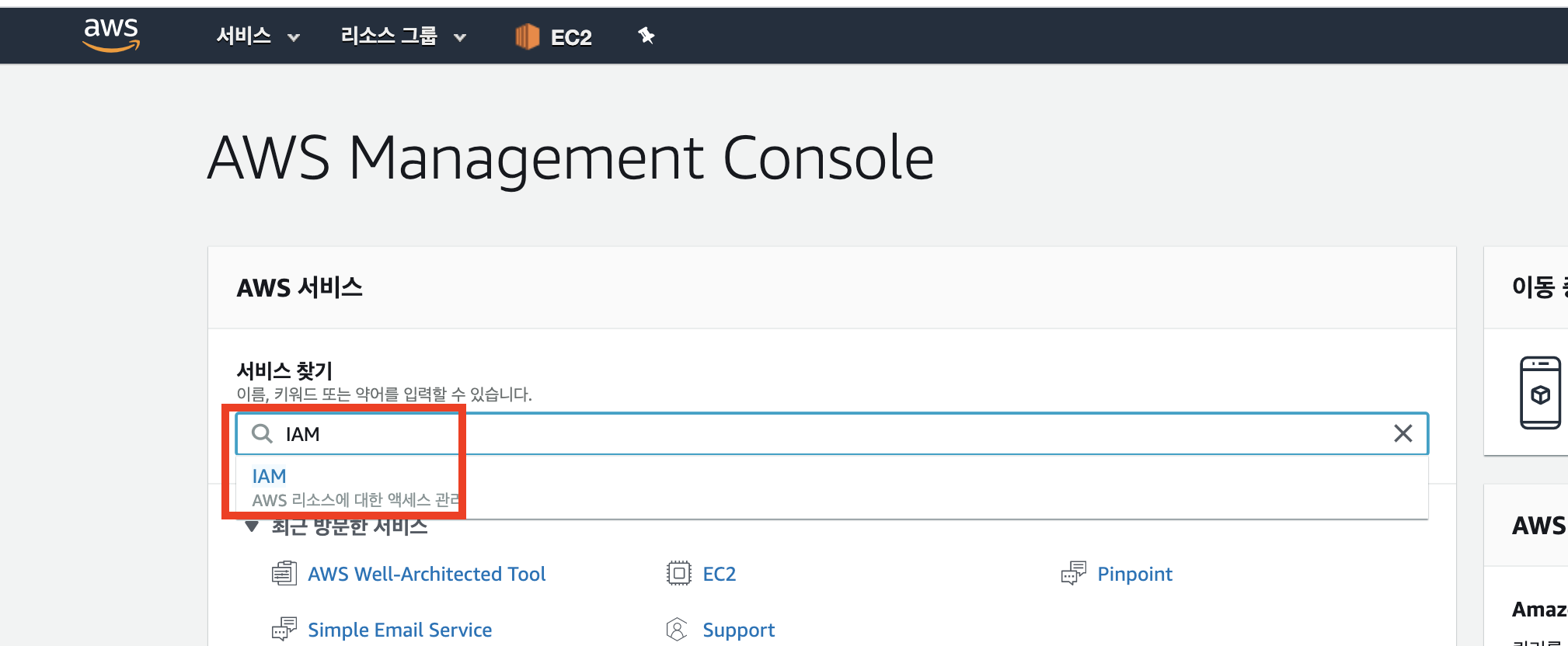Open the EC2 recent service link
Image resolution: width=1568 pixels, height=646 pixels.
tap(719, 574)
